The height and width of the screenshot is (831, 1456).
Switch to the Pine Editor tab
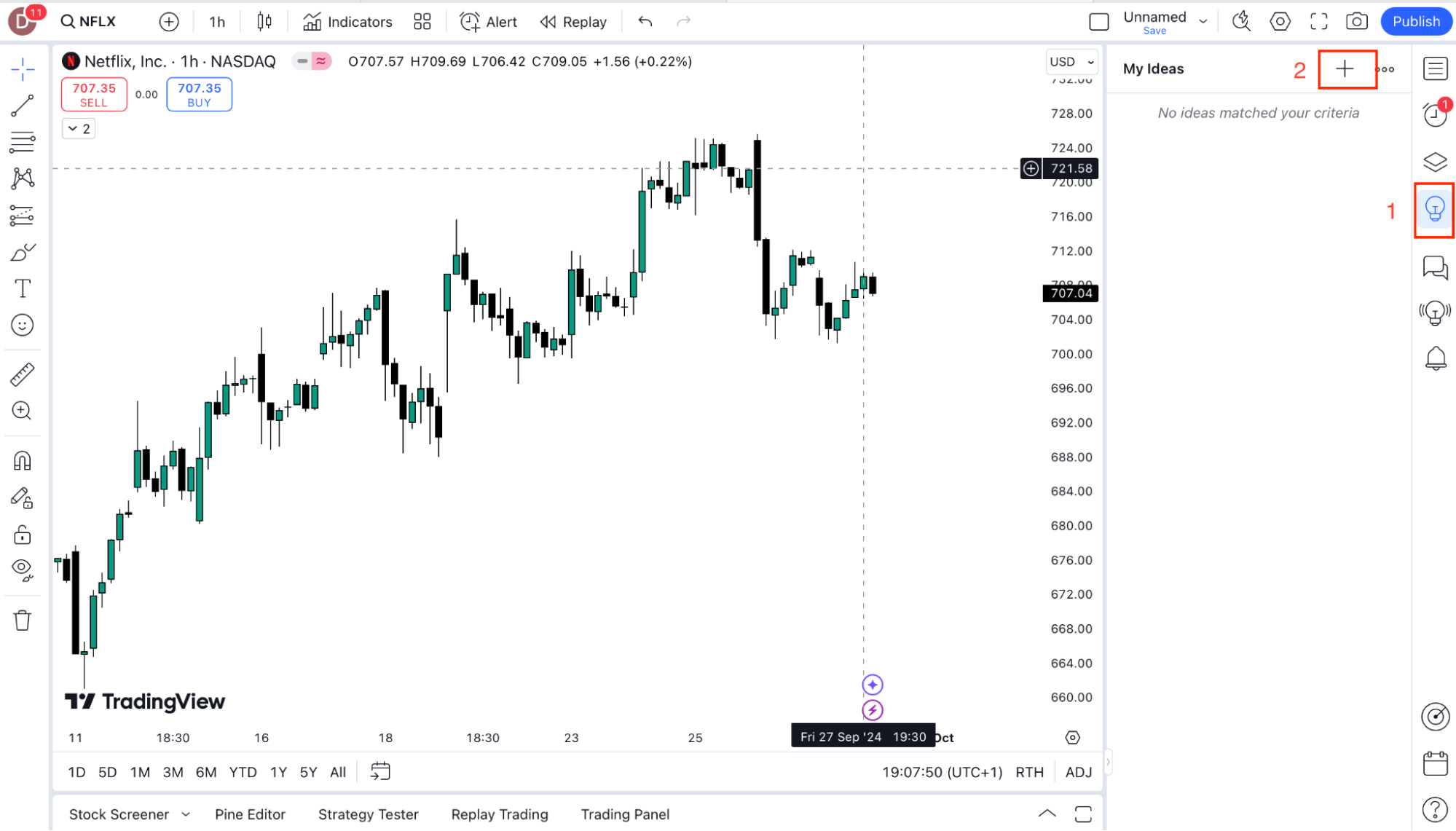(250, 814)
